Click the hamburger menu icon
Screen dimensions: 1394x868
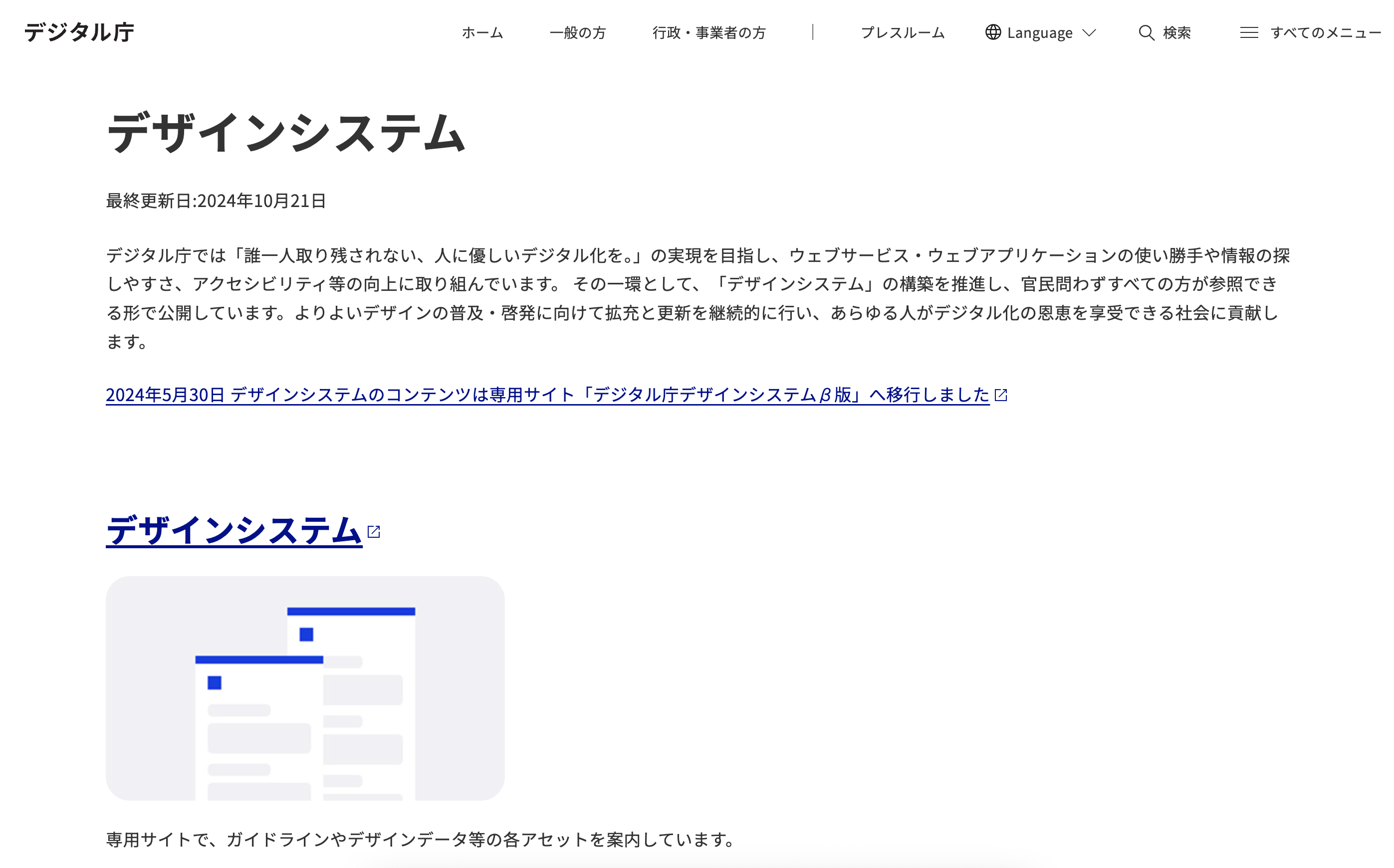(x=1249, y=33)
